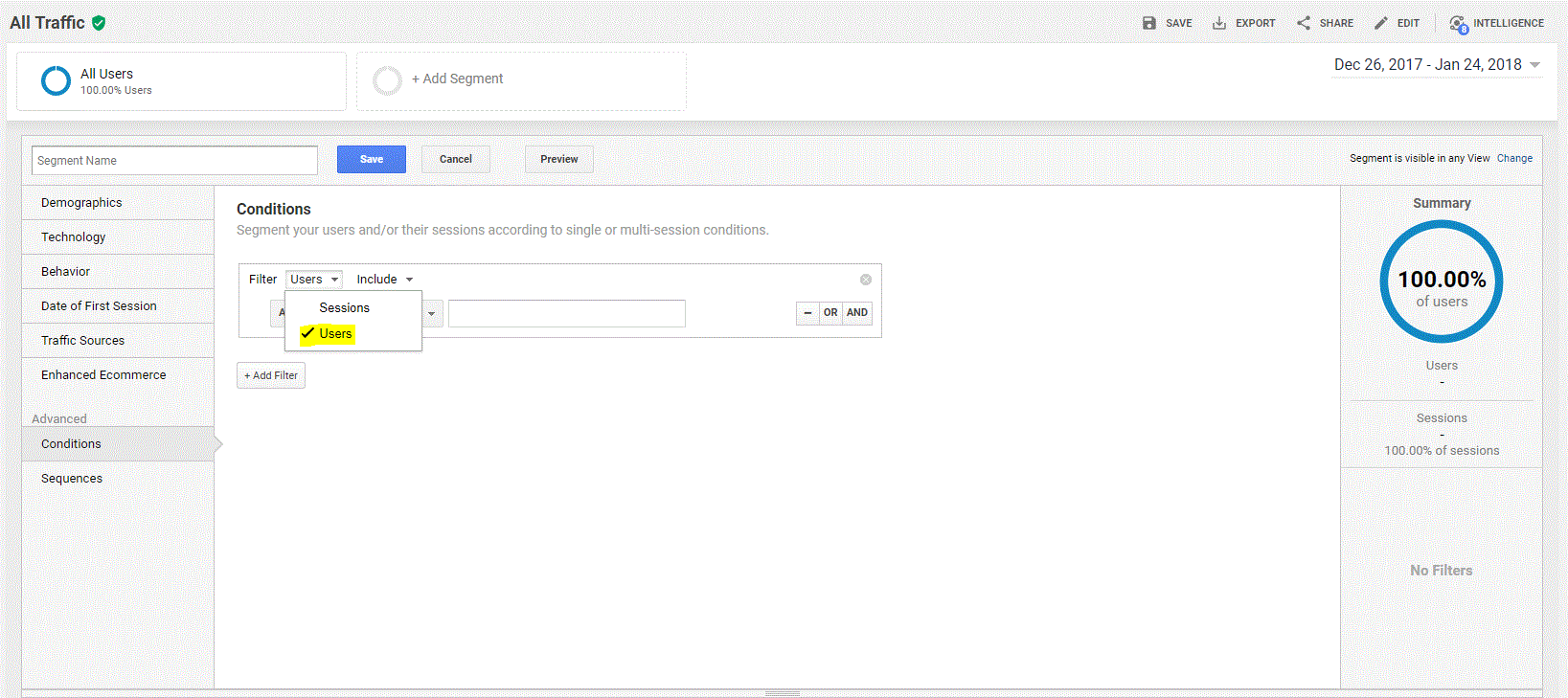Select the checked Users option
This screenshot has width=1568, height=698.
[x=335, y=333]
